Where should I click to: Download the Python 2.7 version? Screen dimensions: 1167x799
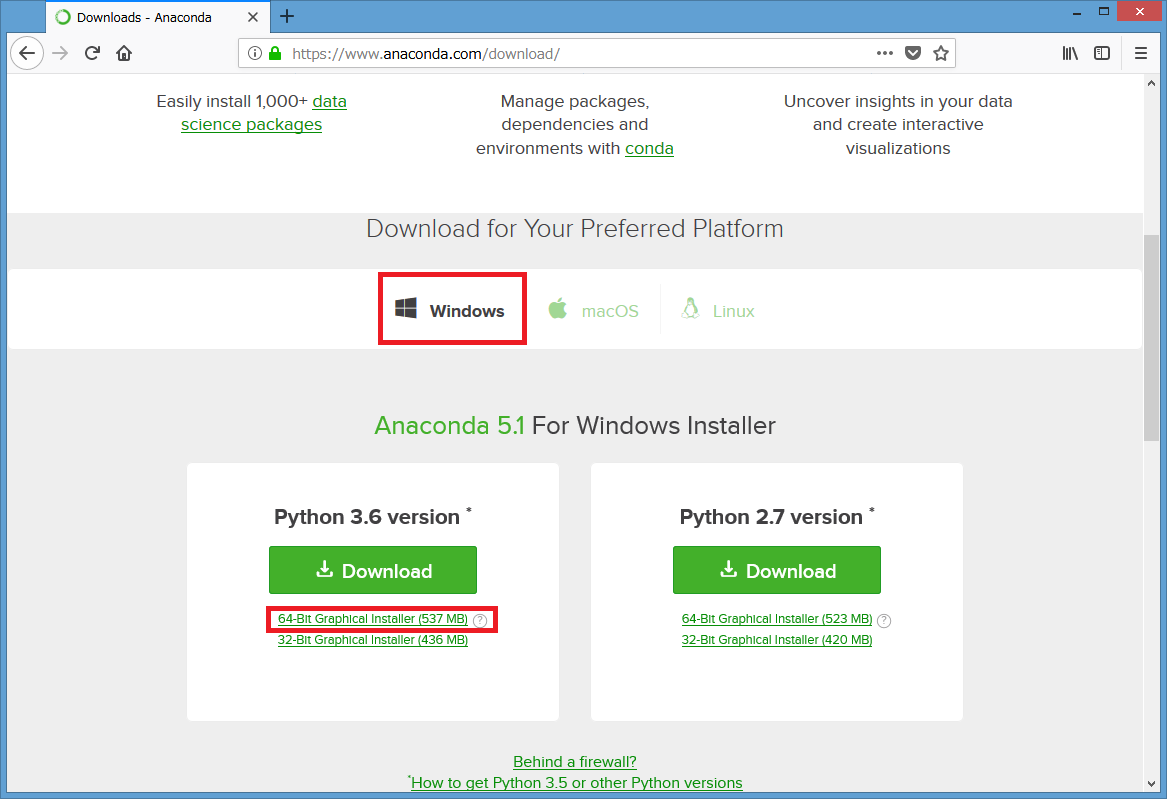coord(777,570)
